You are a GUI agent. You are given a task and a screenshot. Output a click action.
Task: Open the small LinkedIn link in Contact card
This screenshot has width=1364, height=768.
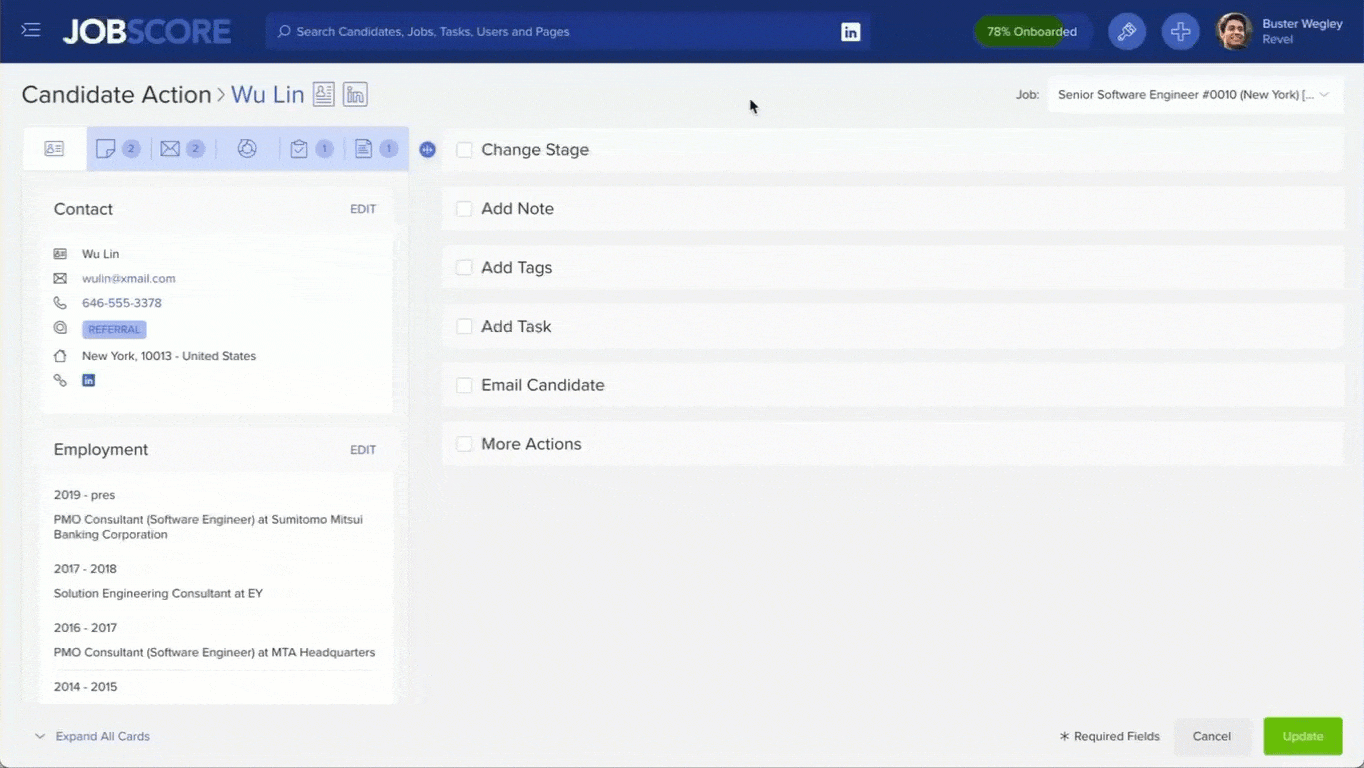(x=88, y=380)
